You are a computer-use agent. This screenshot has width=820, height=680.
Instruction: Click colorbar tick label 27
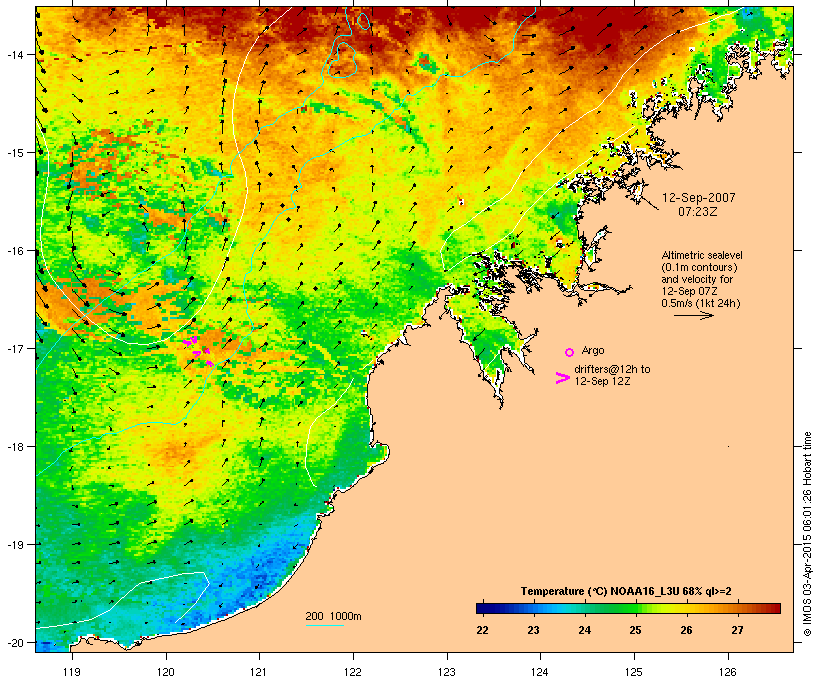[737, 630]
